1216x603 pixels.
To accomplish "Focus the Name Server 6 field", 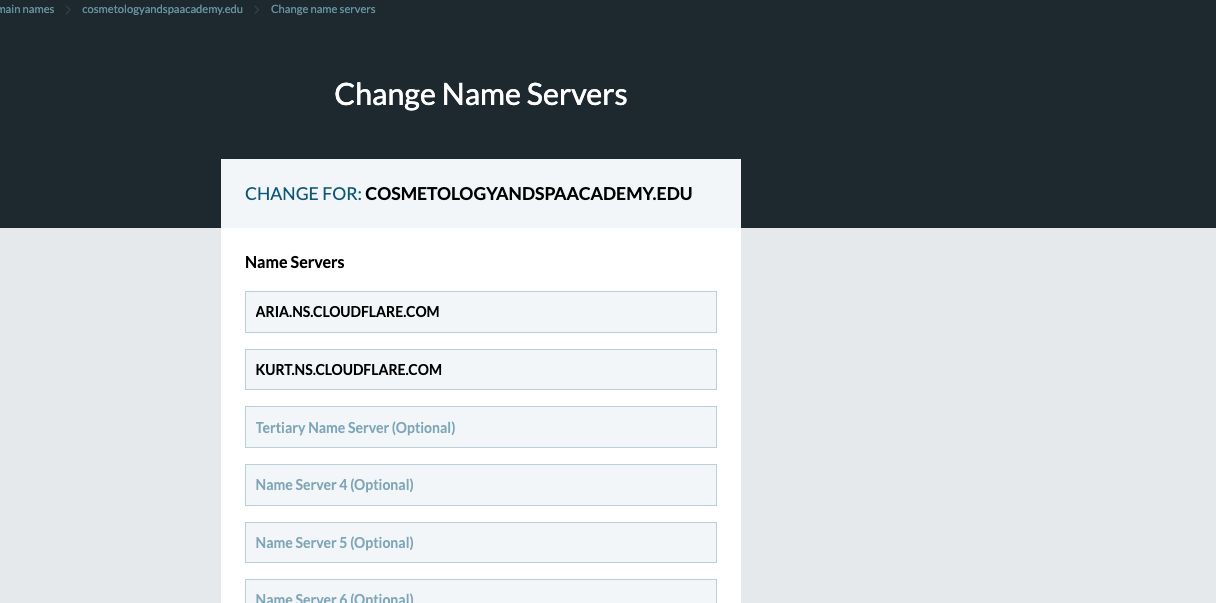I will coord(481,591).
